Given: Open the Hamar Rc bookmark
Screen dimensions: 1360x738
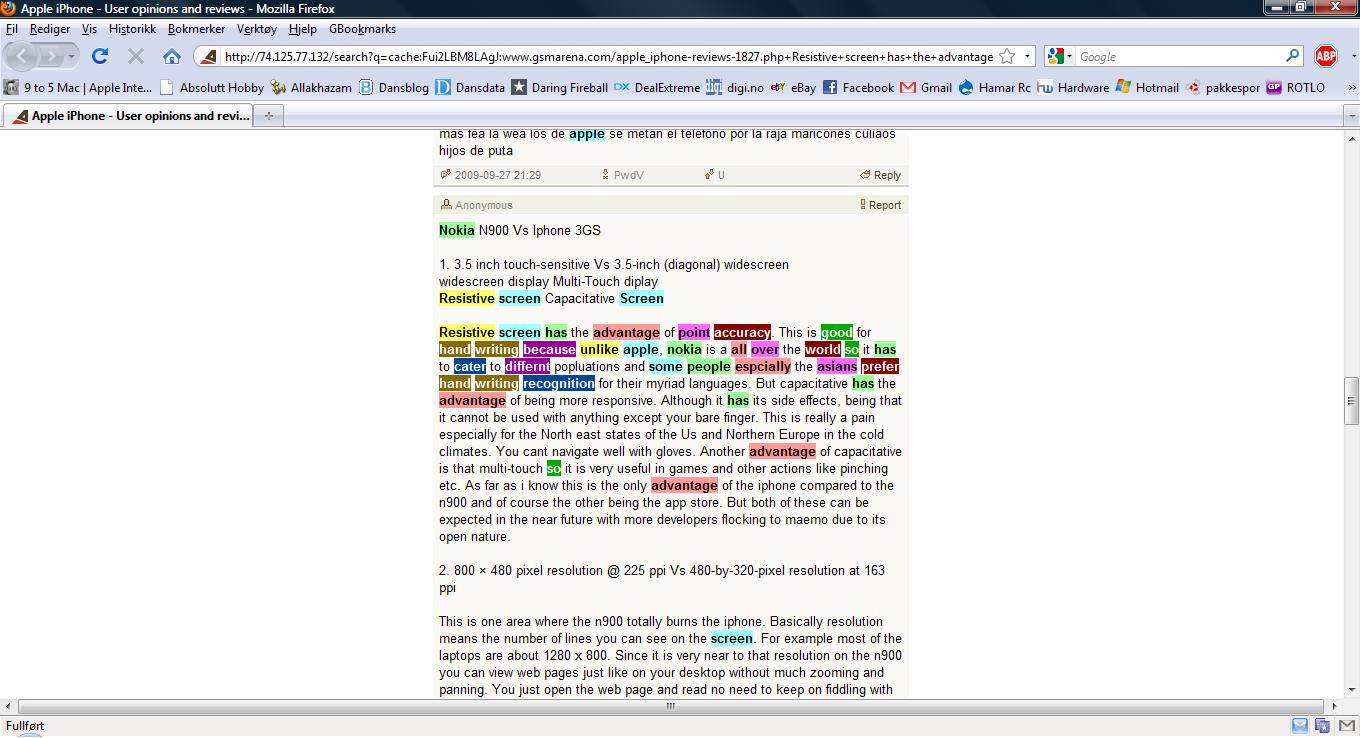Looking at the screenshot, I should (x=995, y=87).
